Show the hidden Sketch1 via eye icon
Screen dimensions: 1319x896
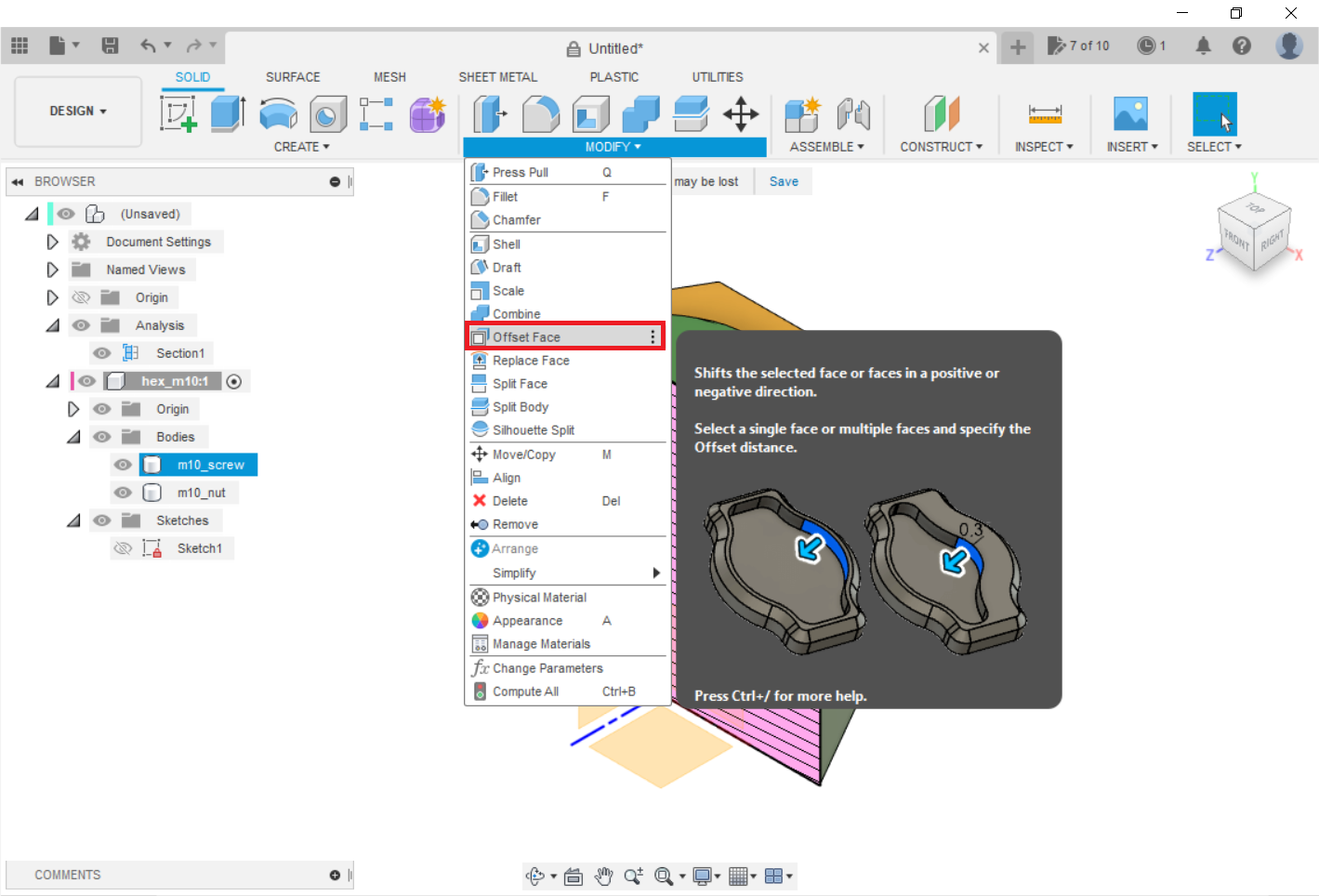click(x=123, y=548)
